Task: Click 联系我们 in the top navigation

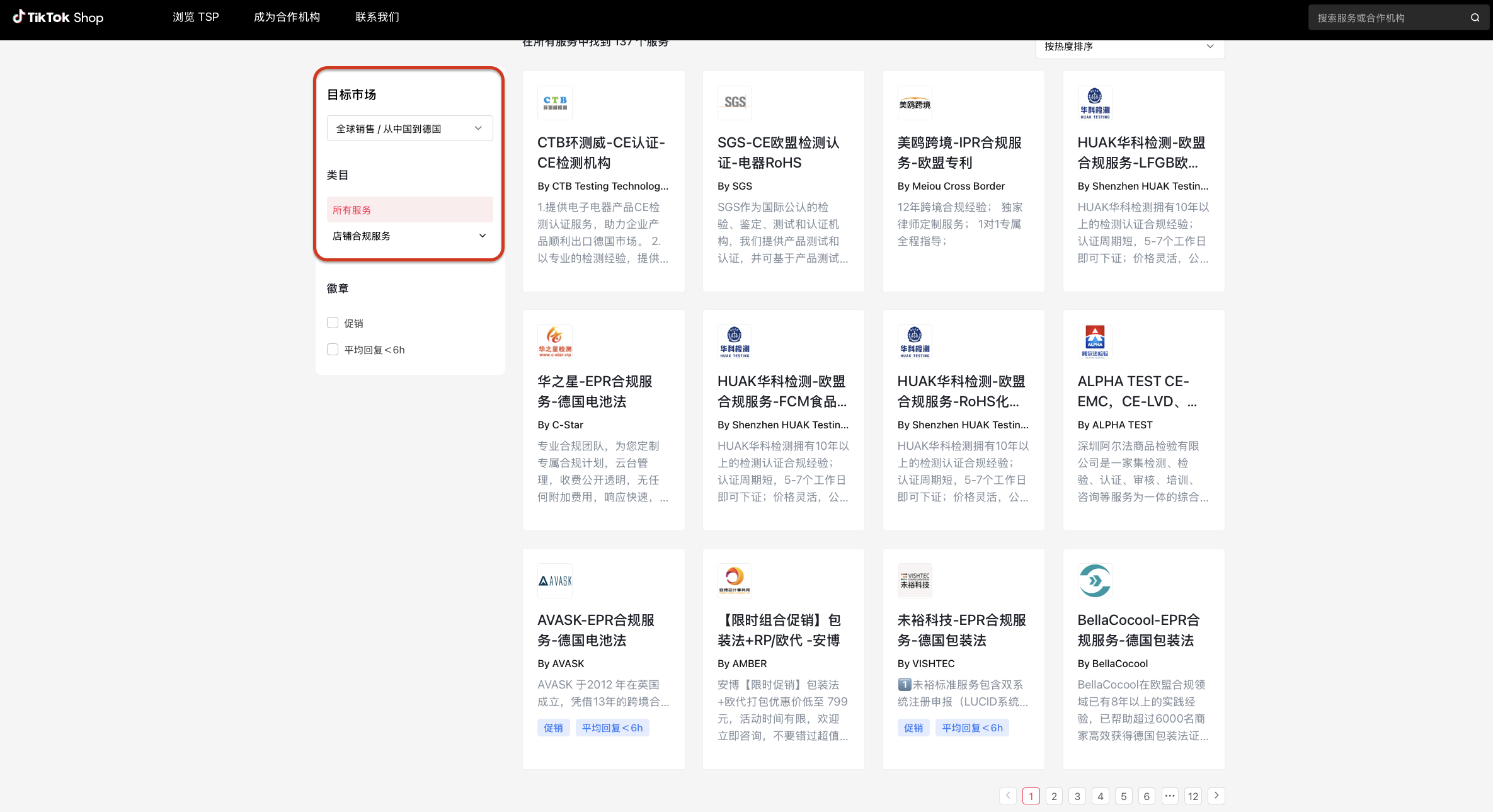Action: coord(377,17)
